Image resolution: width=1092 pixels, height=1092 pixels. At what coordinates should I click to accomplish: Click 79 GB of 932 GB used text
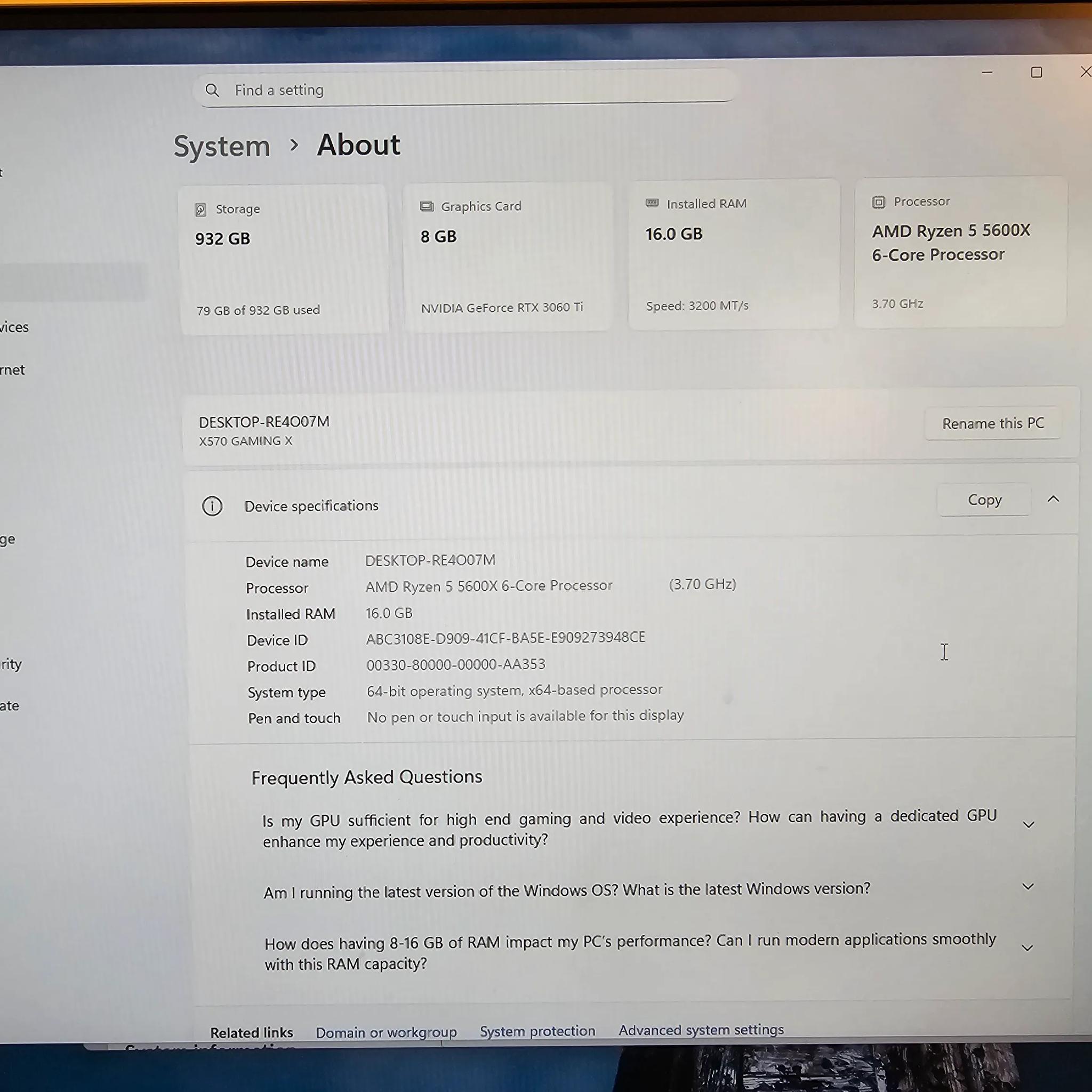[x=258, y=310]
